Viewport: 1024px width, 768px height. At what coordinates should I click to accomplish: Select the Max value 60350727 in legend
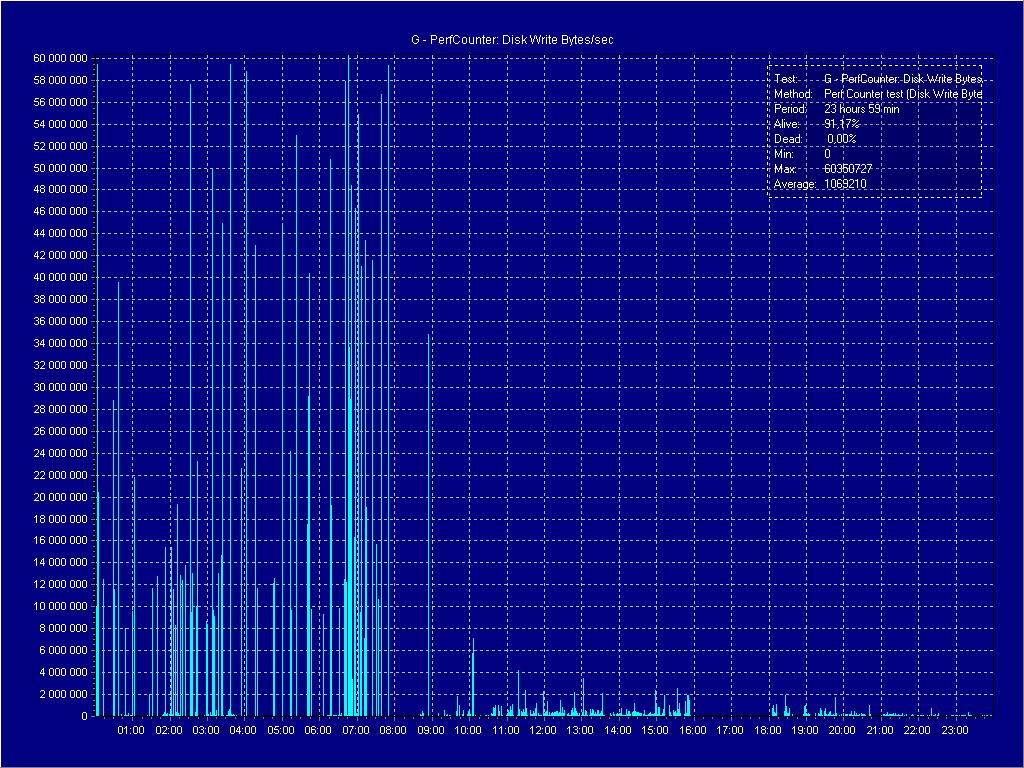pos(848,169)
